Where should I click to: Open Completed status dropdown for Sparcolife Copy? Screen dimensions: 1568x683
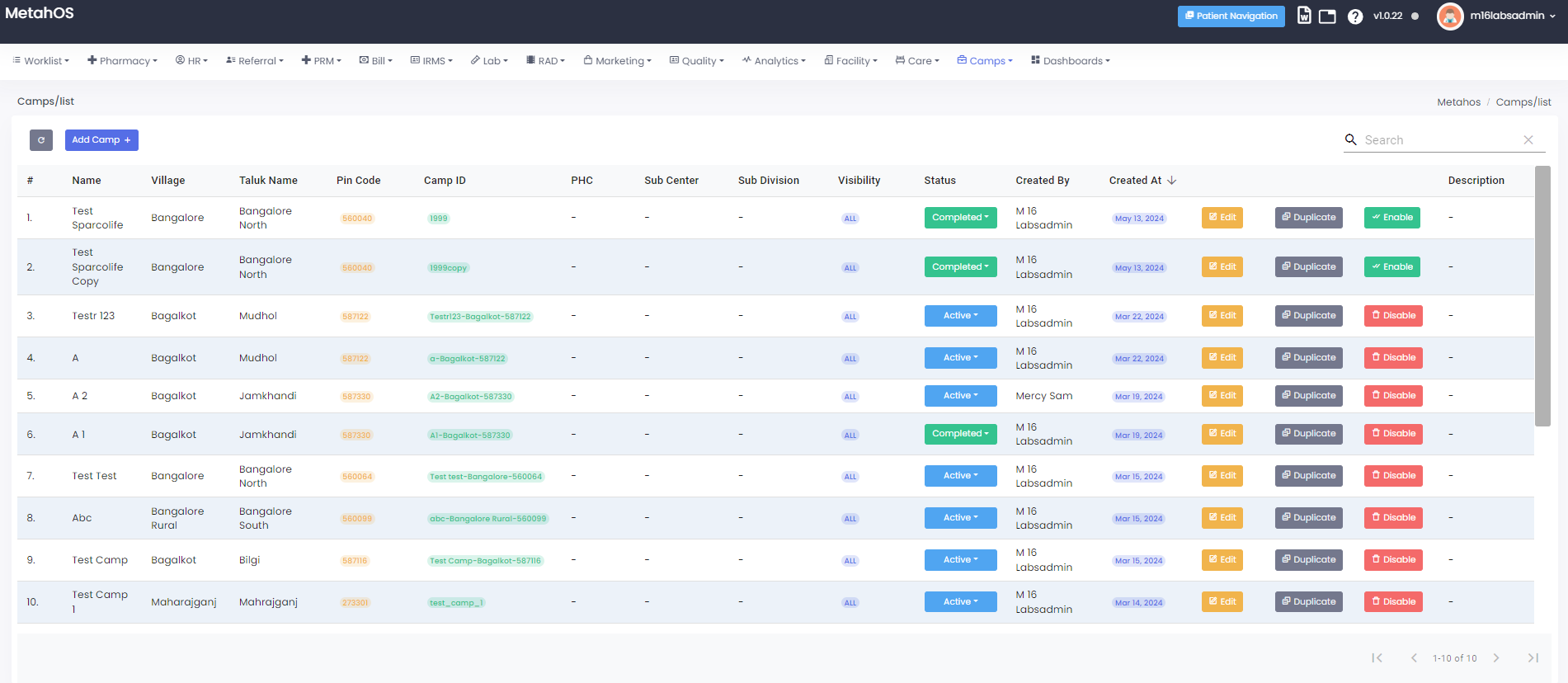[x=961, y=267]
